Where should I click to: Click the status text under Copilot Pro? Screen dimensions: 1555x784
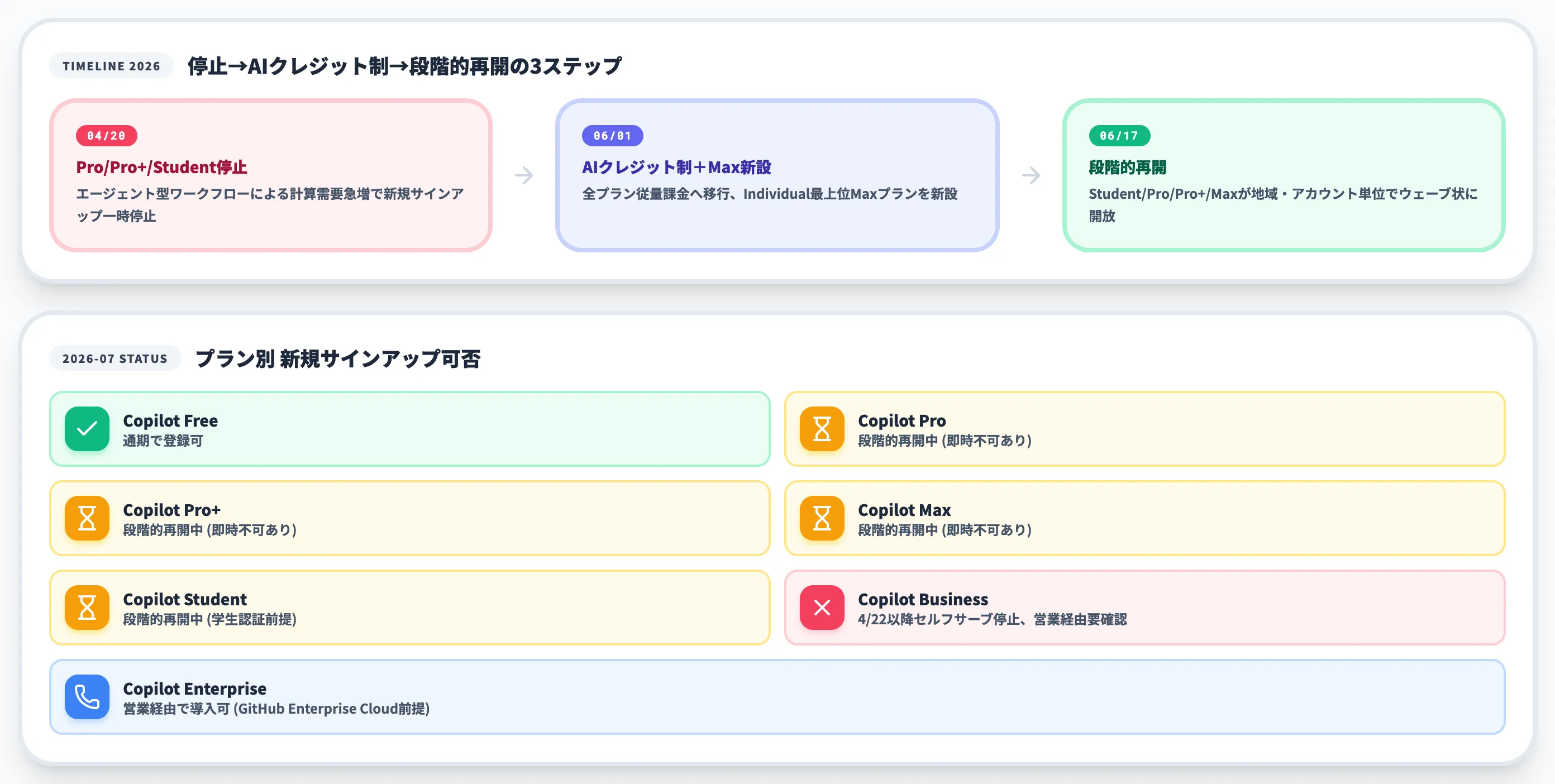click(x=945, y=441)
